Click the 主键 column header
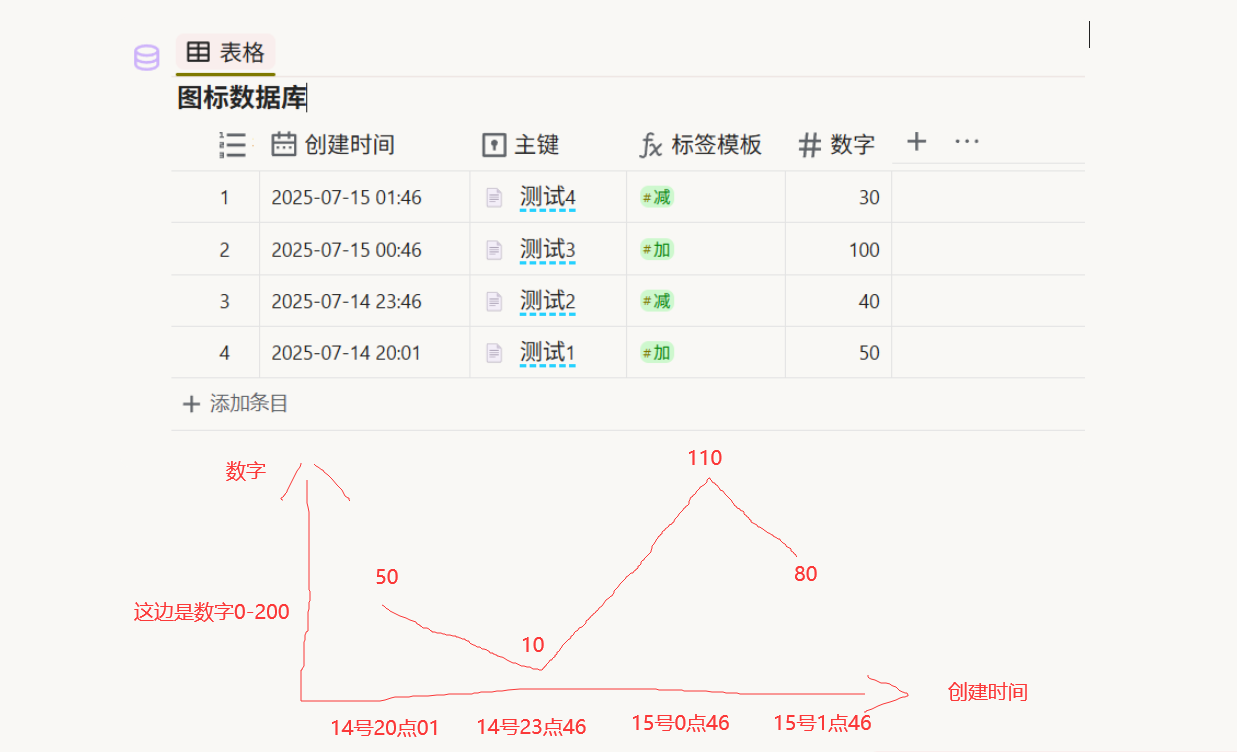Screen dimensions: 1237x752 520,145
